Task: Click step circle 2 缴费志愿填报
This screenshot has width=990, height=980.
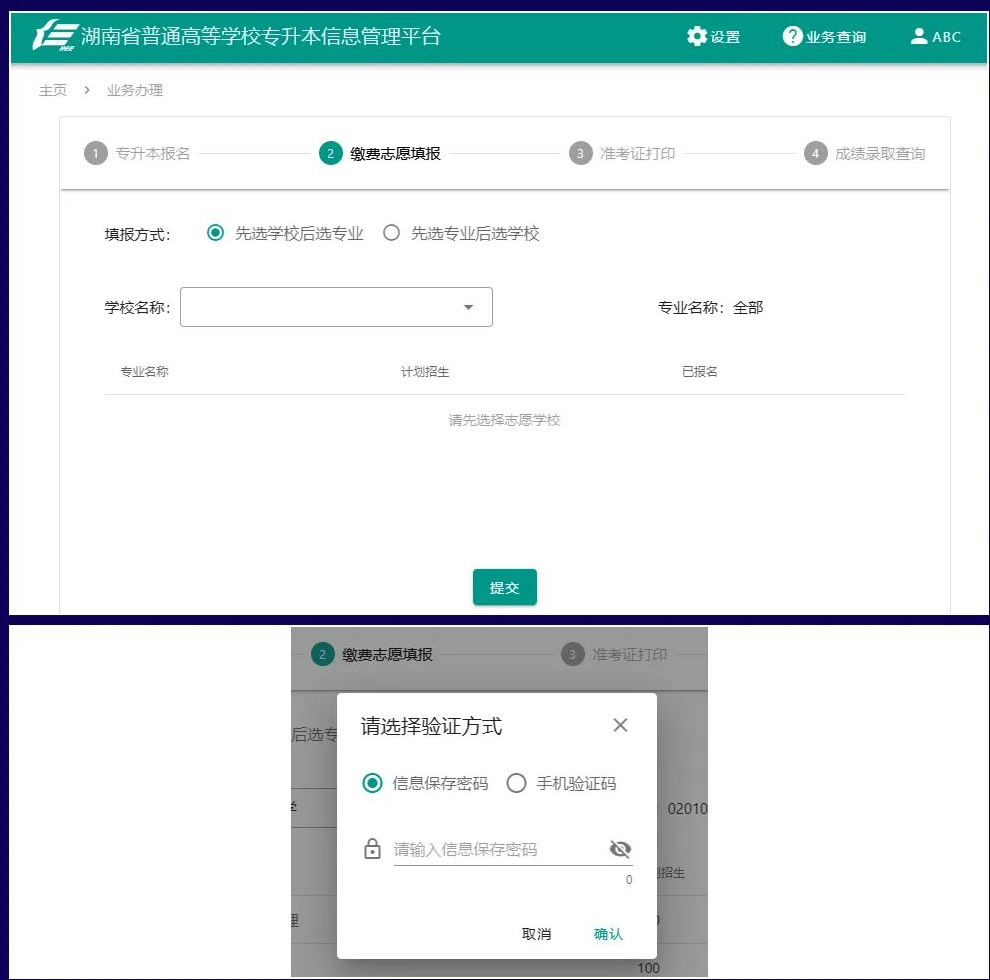Action: (330, 154)
